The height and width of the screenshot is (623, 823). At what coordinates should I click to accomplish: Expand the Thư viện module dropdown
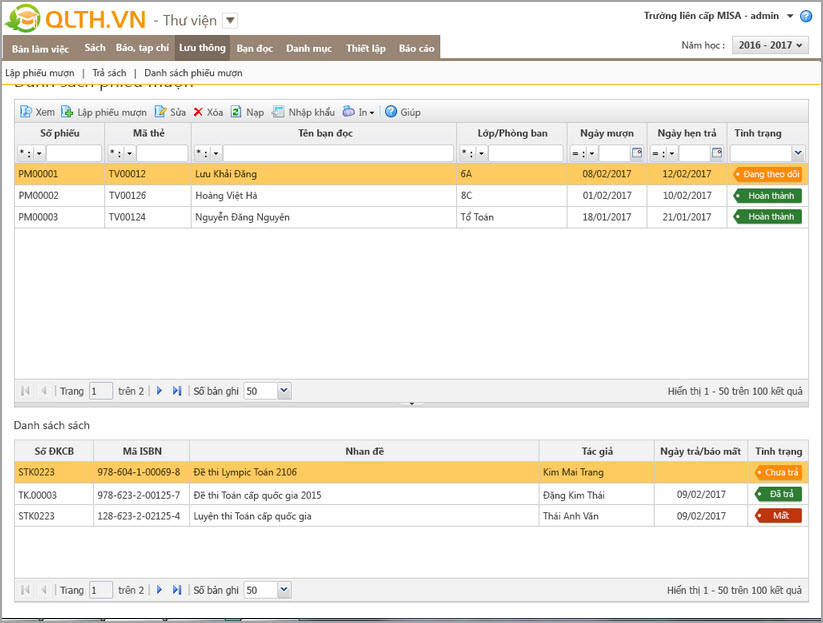pyautogui.click(x=229, y=20)
